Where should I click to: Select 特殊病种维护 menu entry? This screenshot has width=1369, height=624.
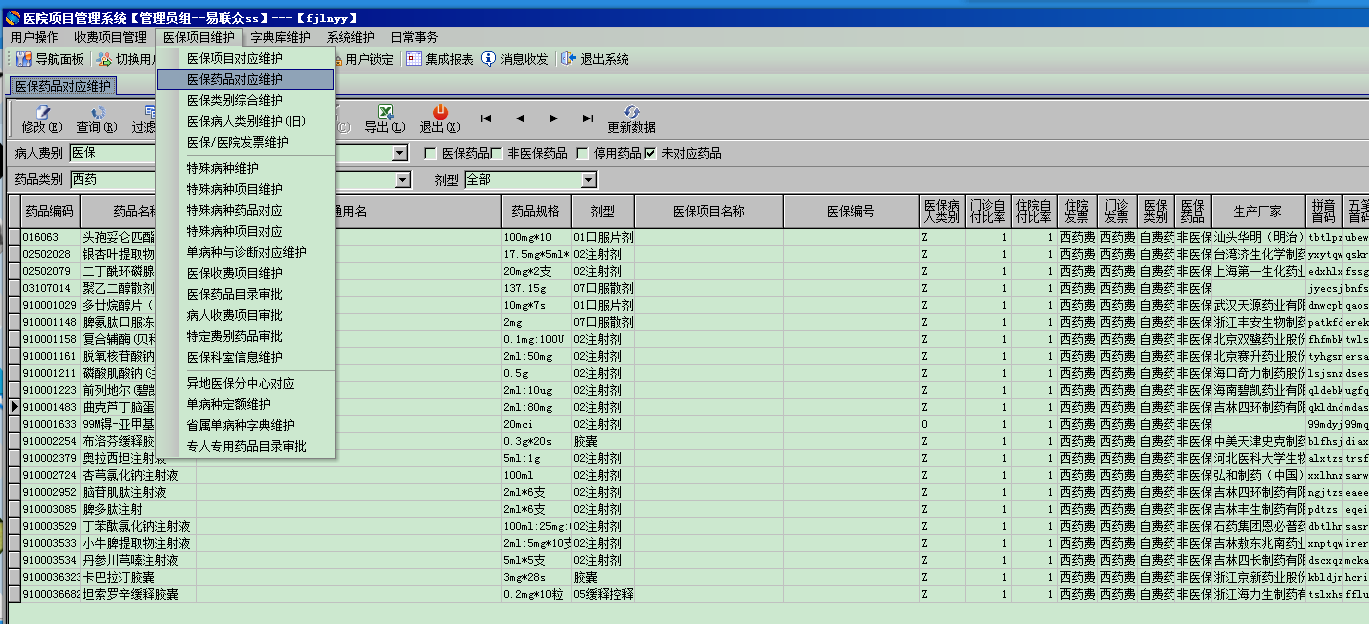(246, 168)
